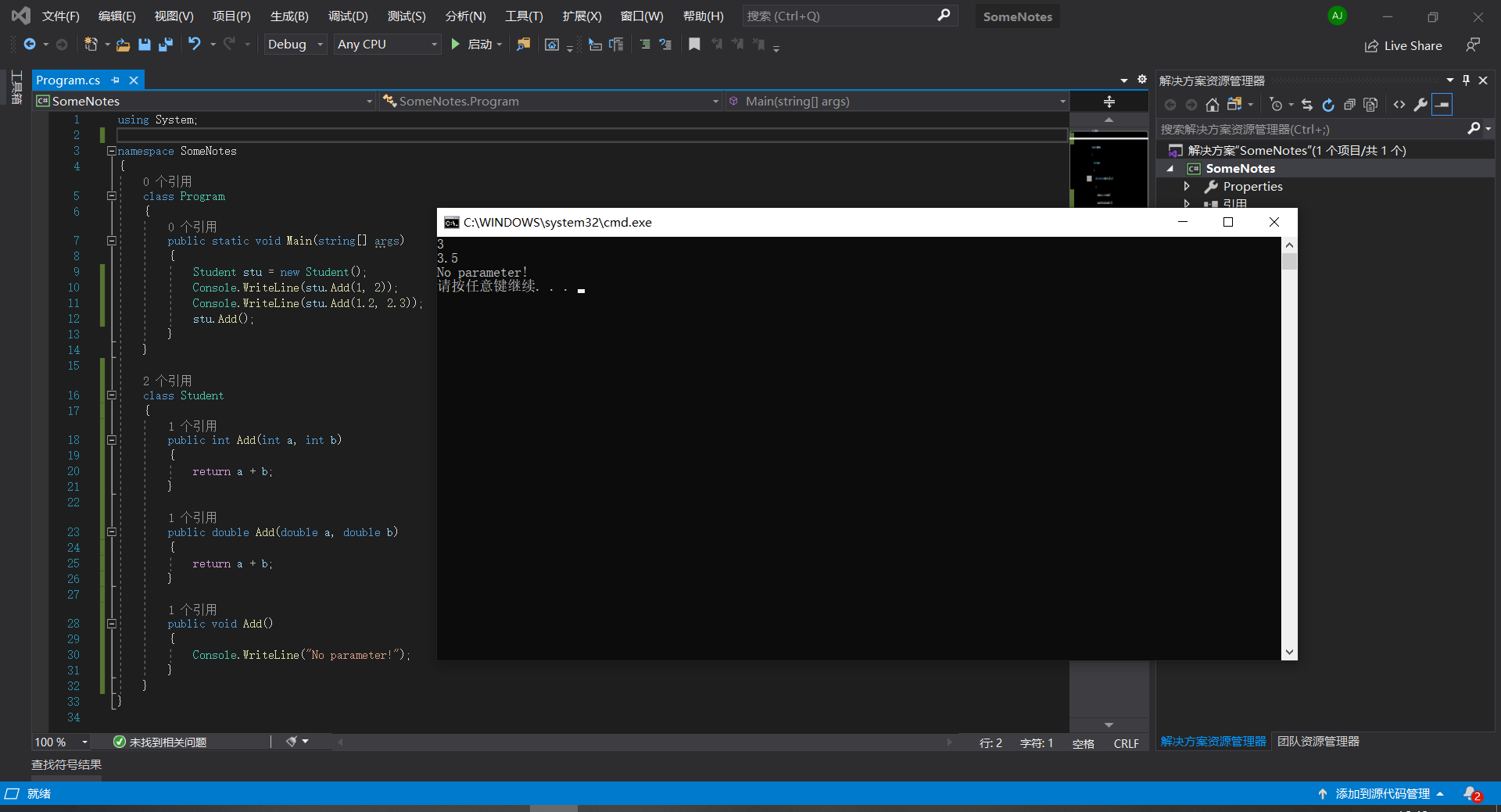Collapse the Main method code block
1501x812 pixels.
[111, 241]
